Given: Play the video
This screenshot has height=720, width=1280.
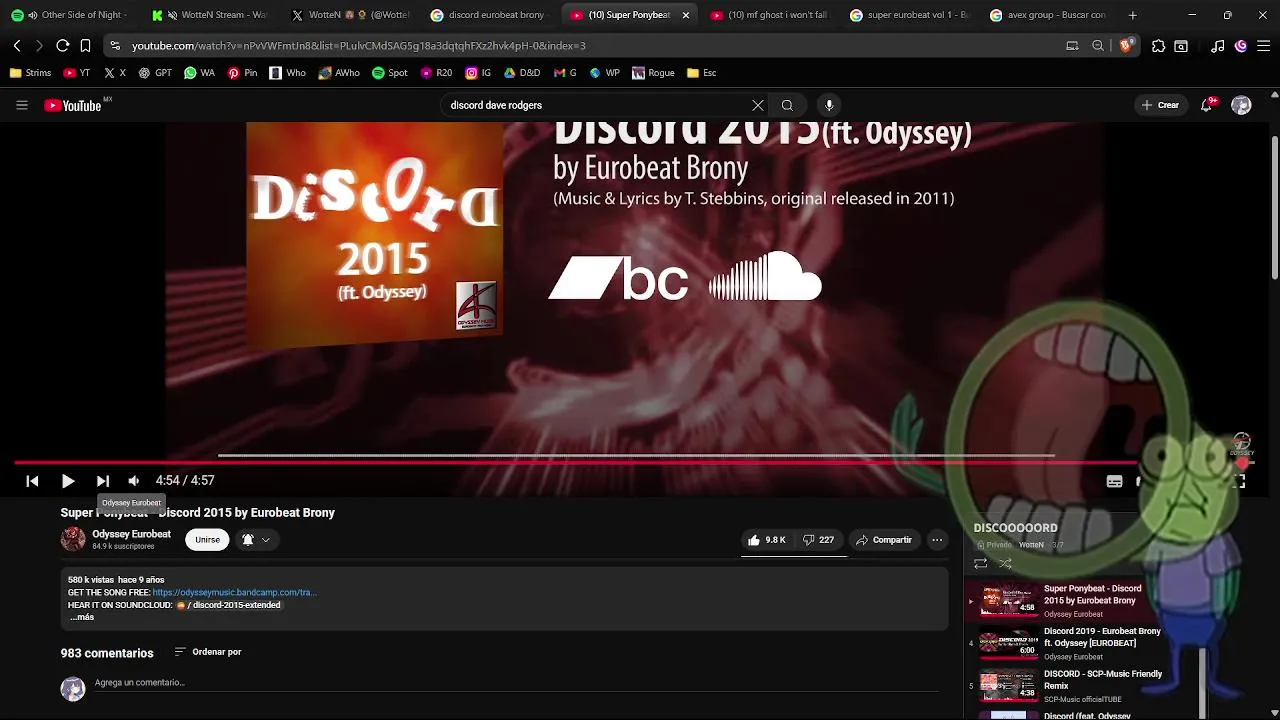Looking at the screenshot, I should click(67, 481).
